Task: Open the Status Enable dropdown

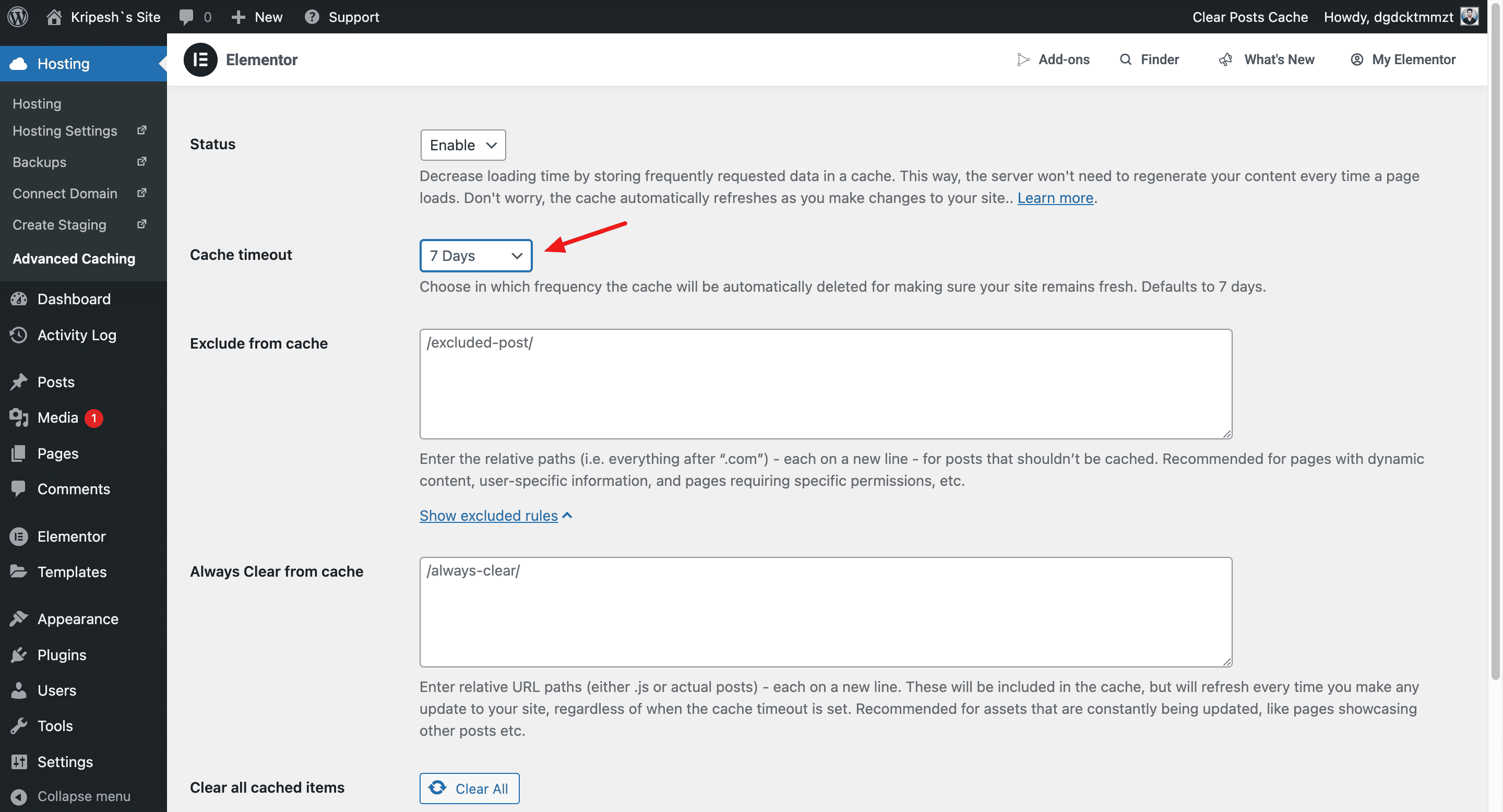Action: [x=463, y=145]
